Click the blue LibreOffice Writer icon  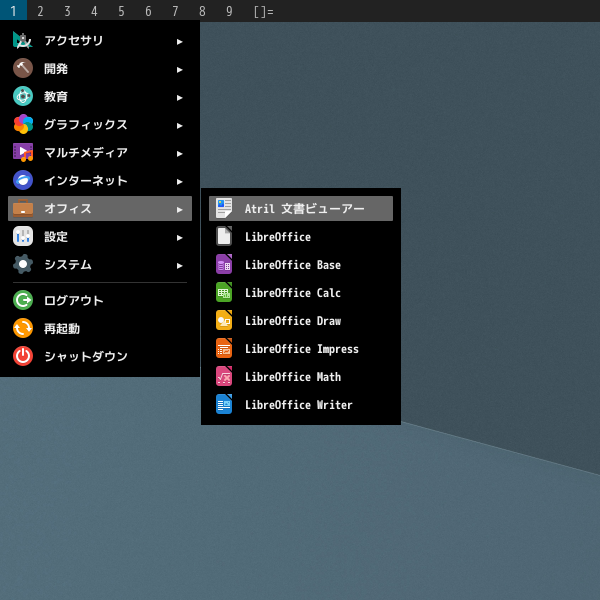pos(224,404)
